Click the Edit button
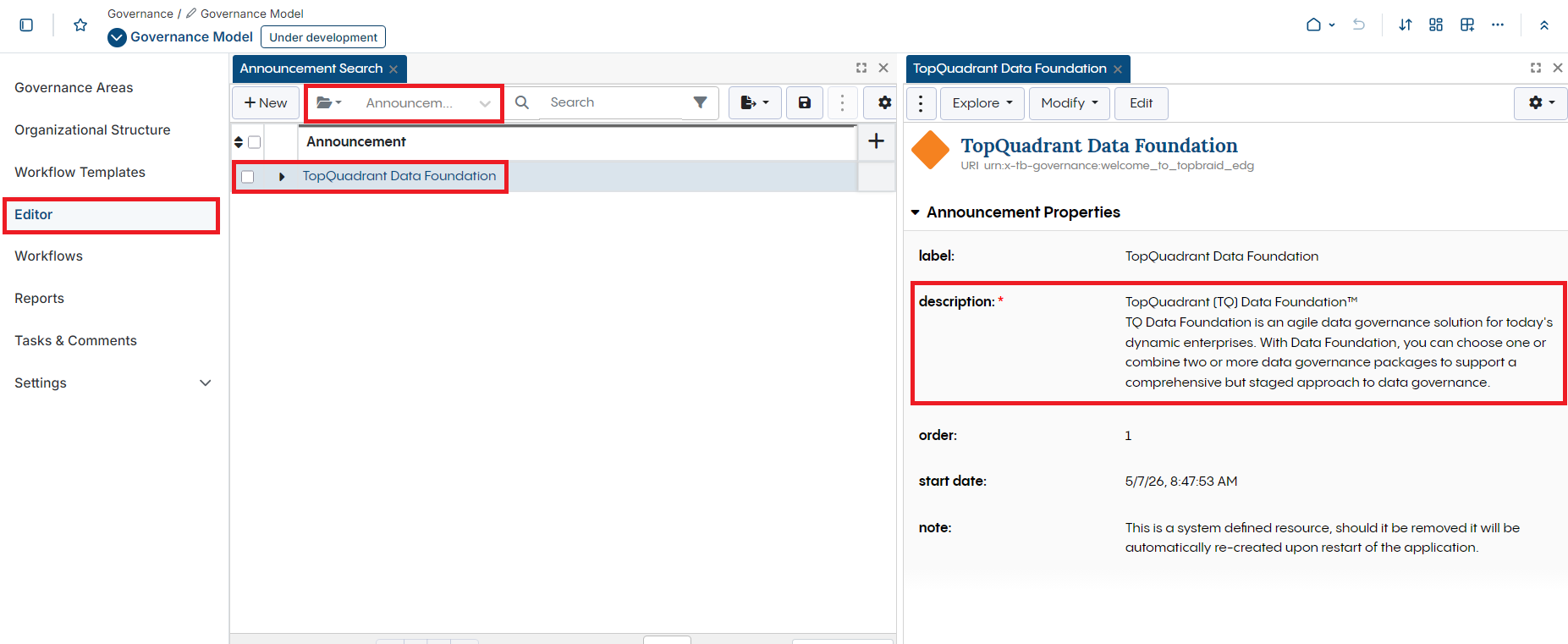Image resolution: width=1568 pixels, height=644 pixels. 1142,103
